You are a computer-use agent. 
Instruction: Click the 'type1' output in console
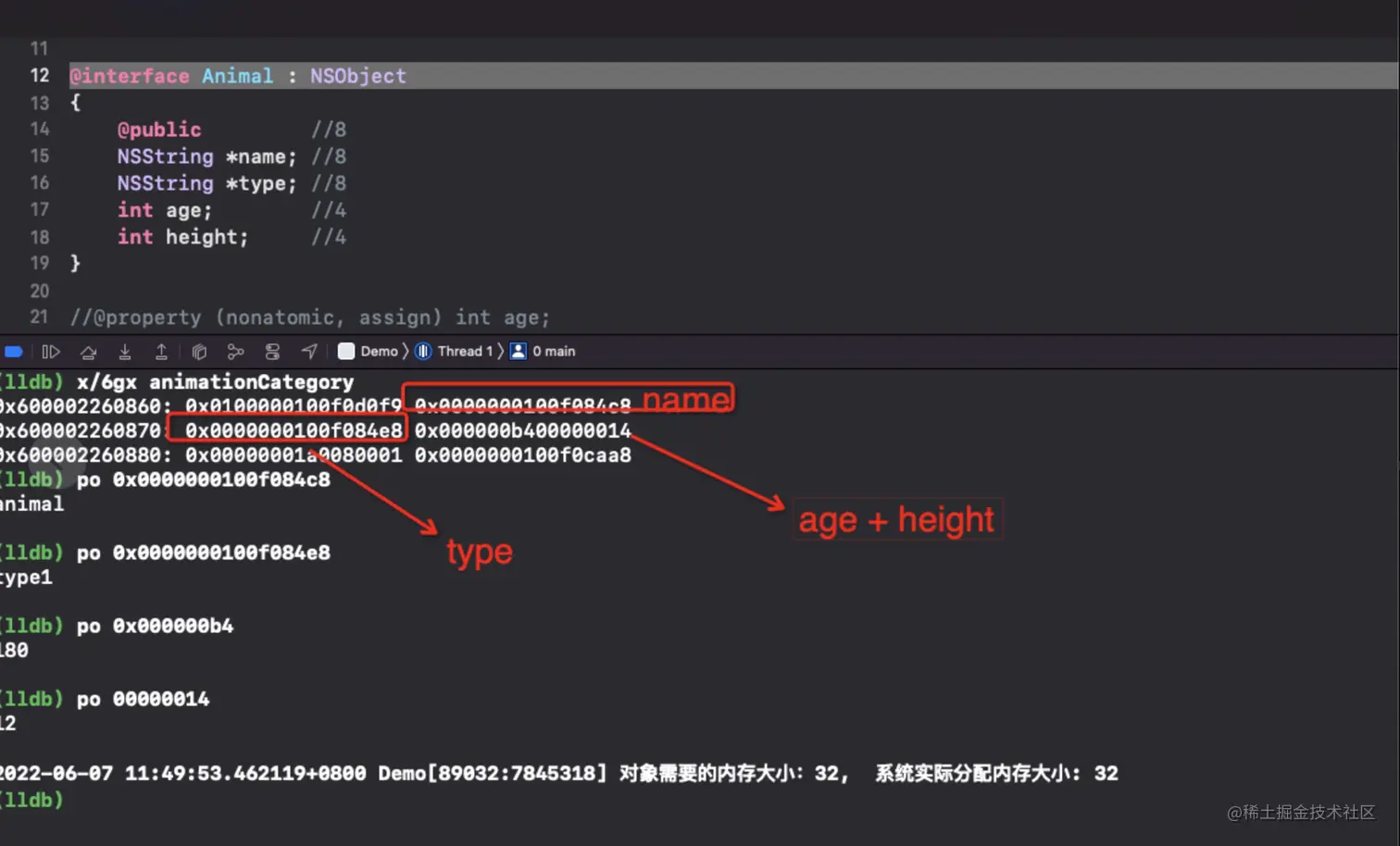click(x=26, y=578)
